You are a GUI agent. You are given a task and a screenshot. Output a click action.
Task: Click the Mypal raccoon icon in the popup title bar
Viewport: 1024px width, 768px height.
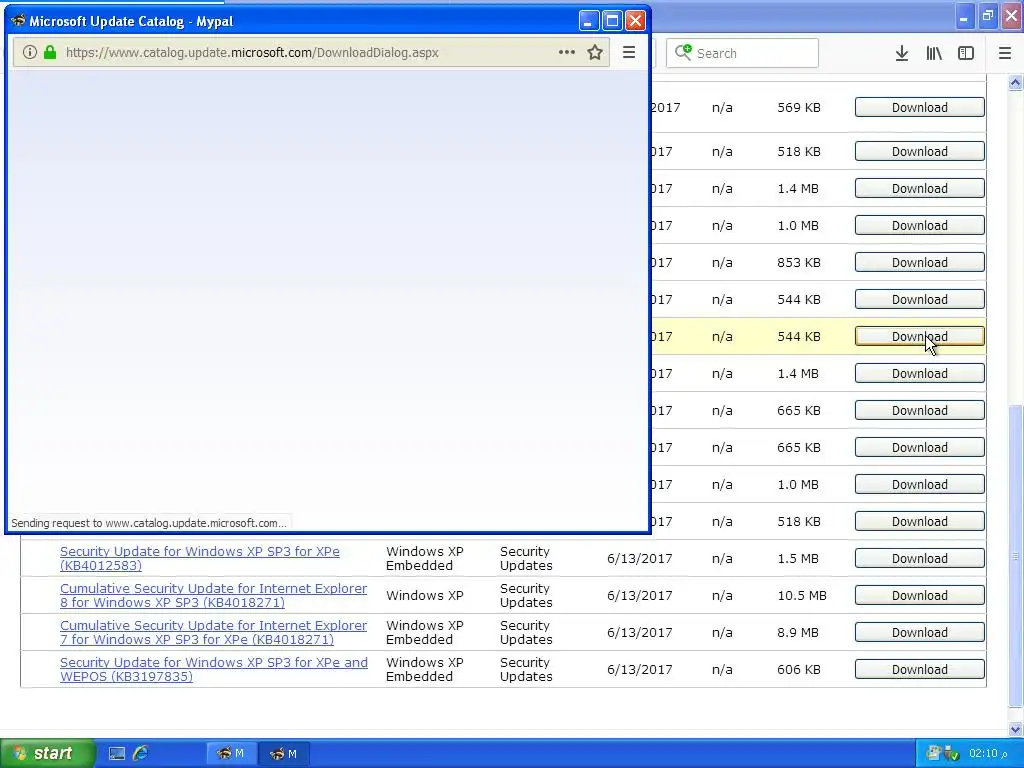click(18, 20)
